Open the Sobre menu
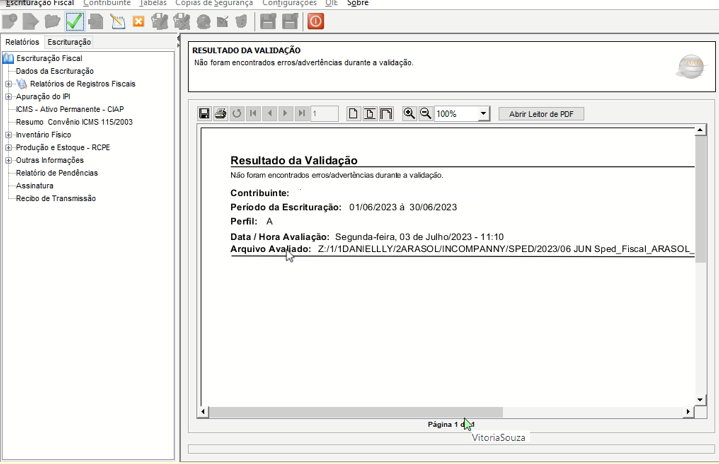Viewport: 719px width, 464px height. 358,3
